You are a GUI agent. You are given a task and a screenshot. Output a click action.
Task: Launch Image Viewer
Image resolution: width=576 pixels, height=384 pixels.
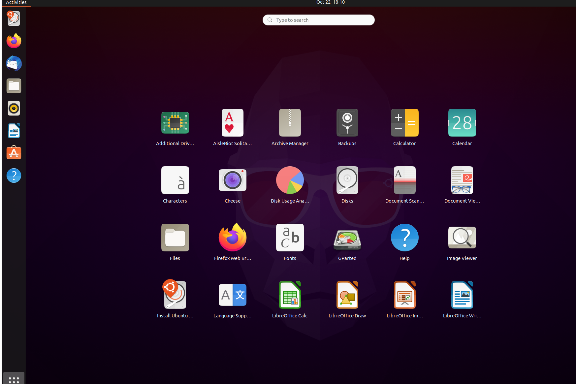point(462,238)
